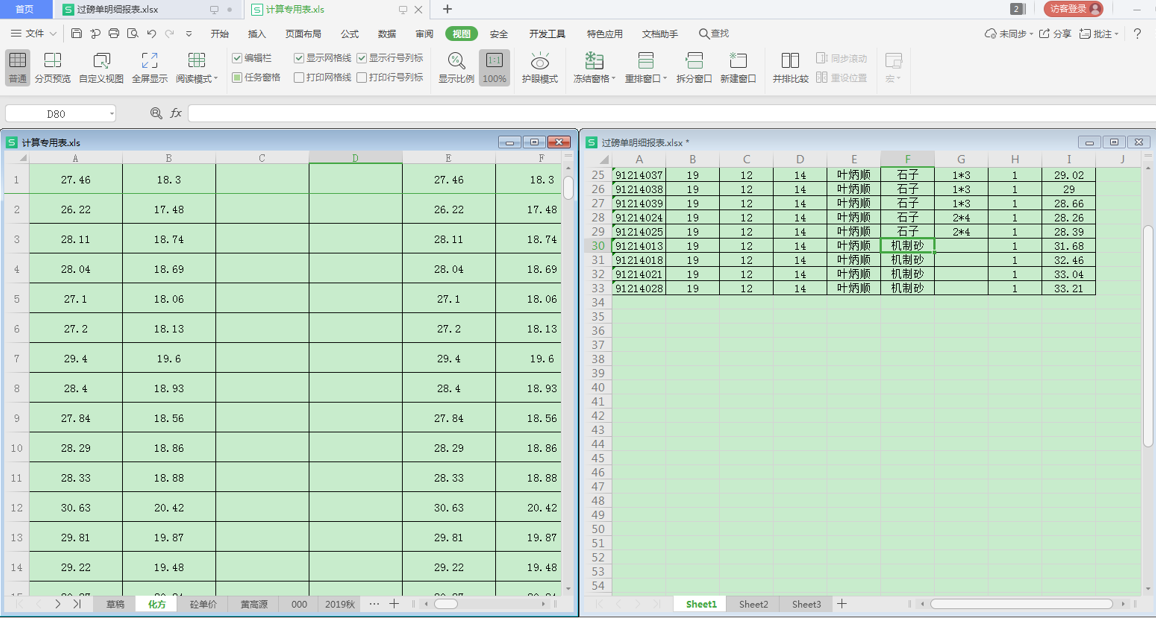
Task: Open a new document tab with the plus
Action: click(x=447, y=10)
